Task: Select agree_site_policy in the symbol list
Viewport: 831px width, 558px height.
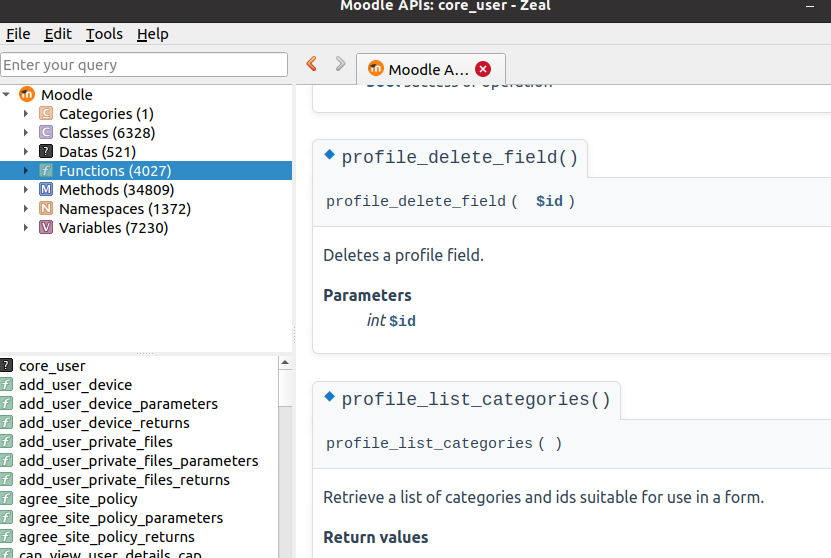Action: [78, 499]
